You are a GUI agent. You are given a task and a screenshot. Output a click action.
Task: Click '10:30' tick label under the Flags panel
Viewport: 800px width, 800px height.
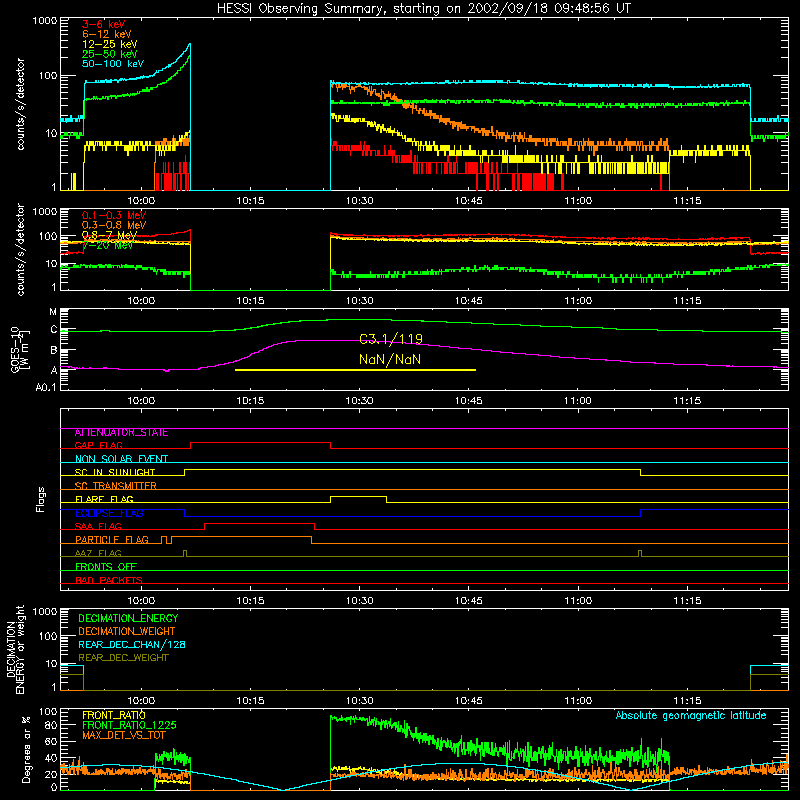pyautogui.click(x=359, y=601)
